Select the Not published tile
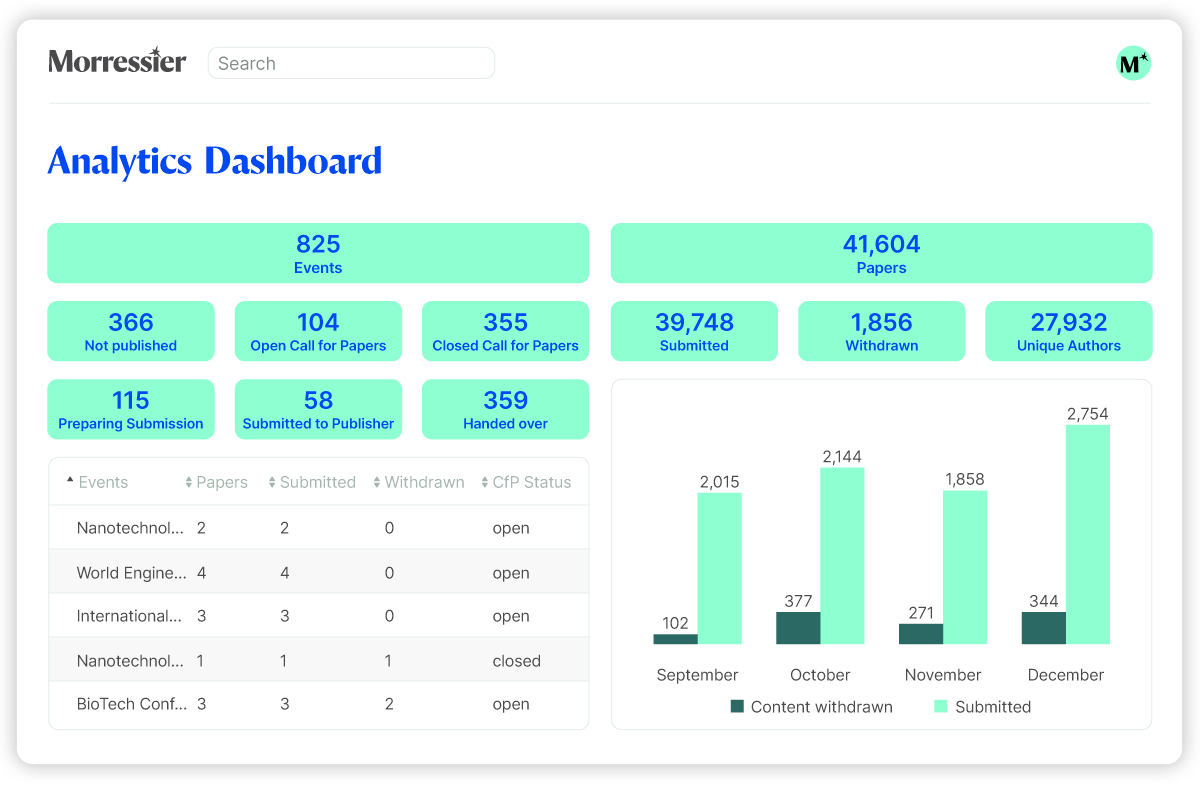The width and height of the screenshot is (1200, 800). coord(131,331)
